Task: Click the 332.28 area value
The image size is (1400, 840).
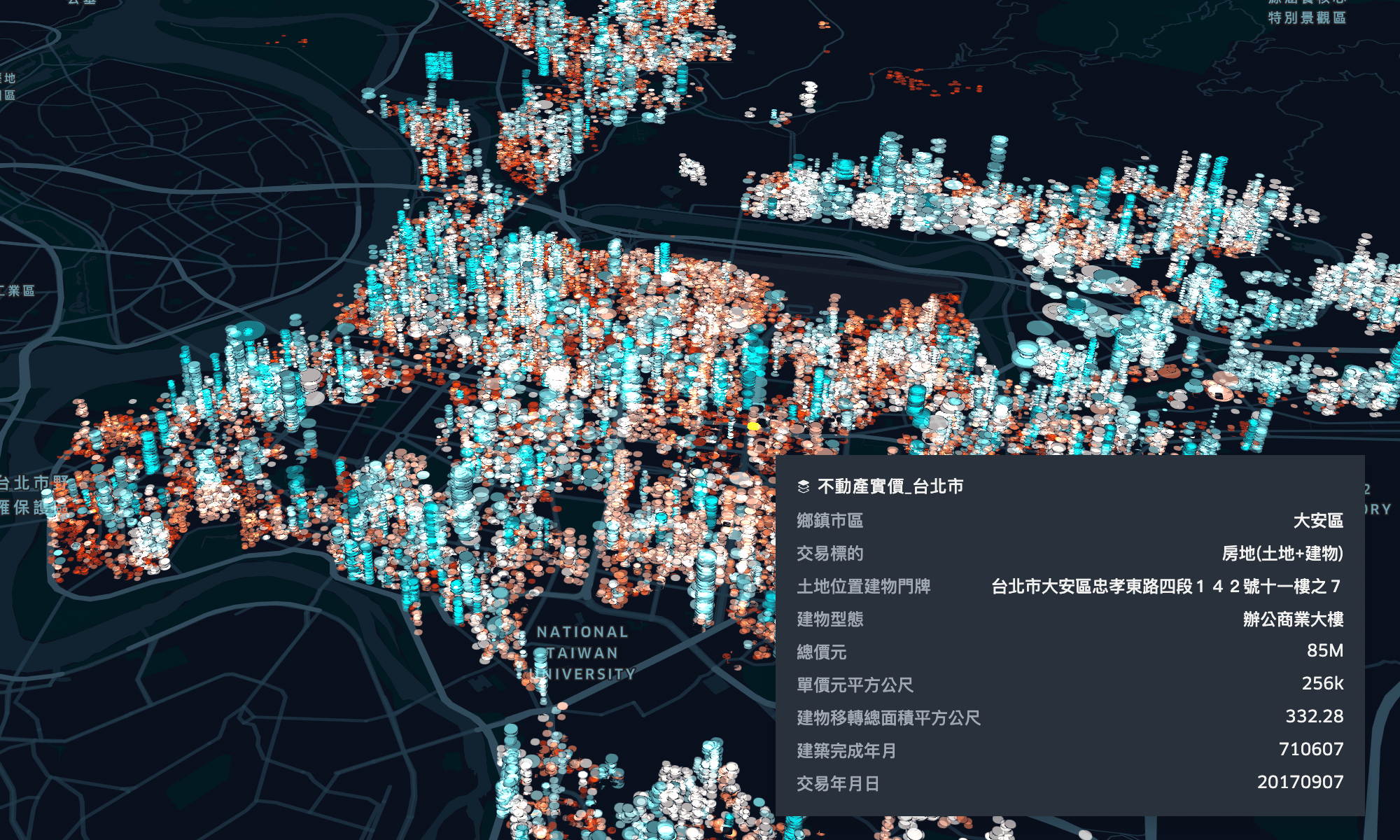Action: (x=1315, y=716)
